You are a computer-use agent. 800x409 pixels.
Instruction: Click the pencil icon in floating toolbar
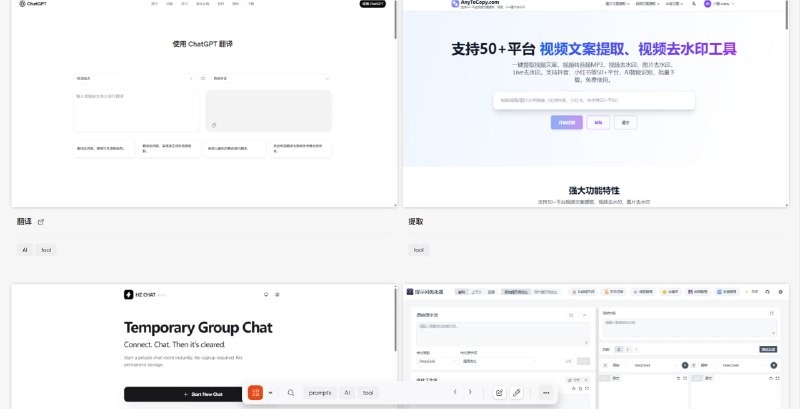click(x=516, y=393)
